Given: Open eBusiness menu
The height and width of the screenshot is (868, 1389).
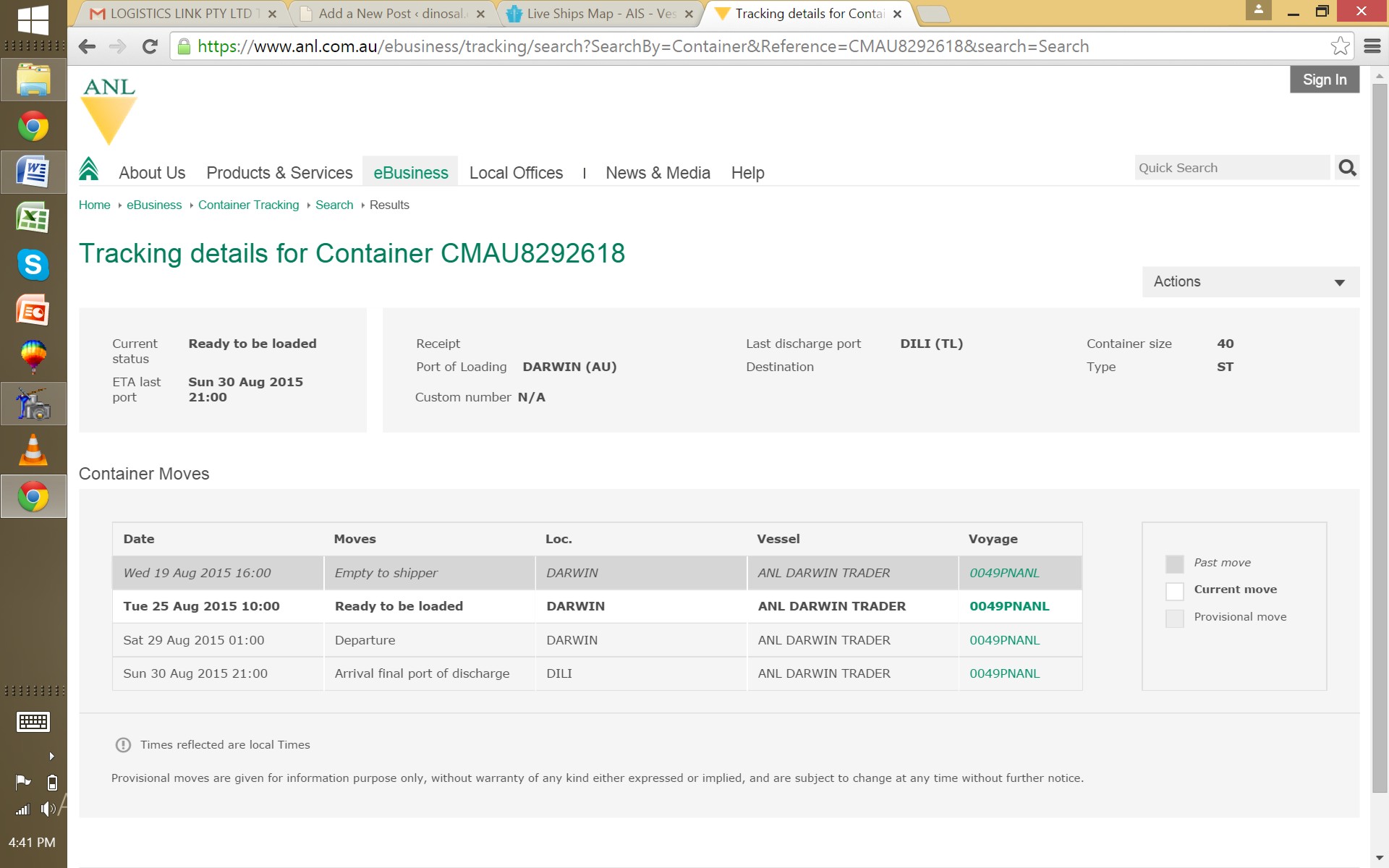Looking at the screenshot, I should [410, 173].
